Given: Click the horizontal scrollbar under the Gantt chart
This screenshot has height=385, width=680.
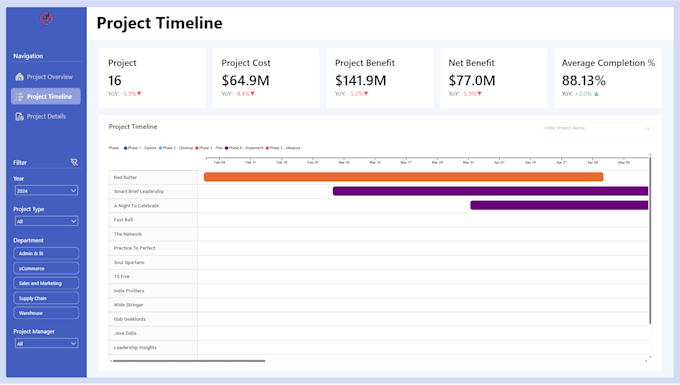Looking at the screenshot, I should (189, 361).
